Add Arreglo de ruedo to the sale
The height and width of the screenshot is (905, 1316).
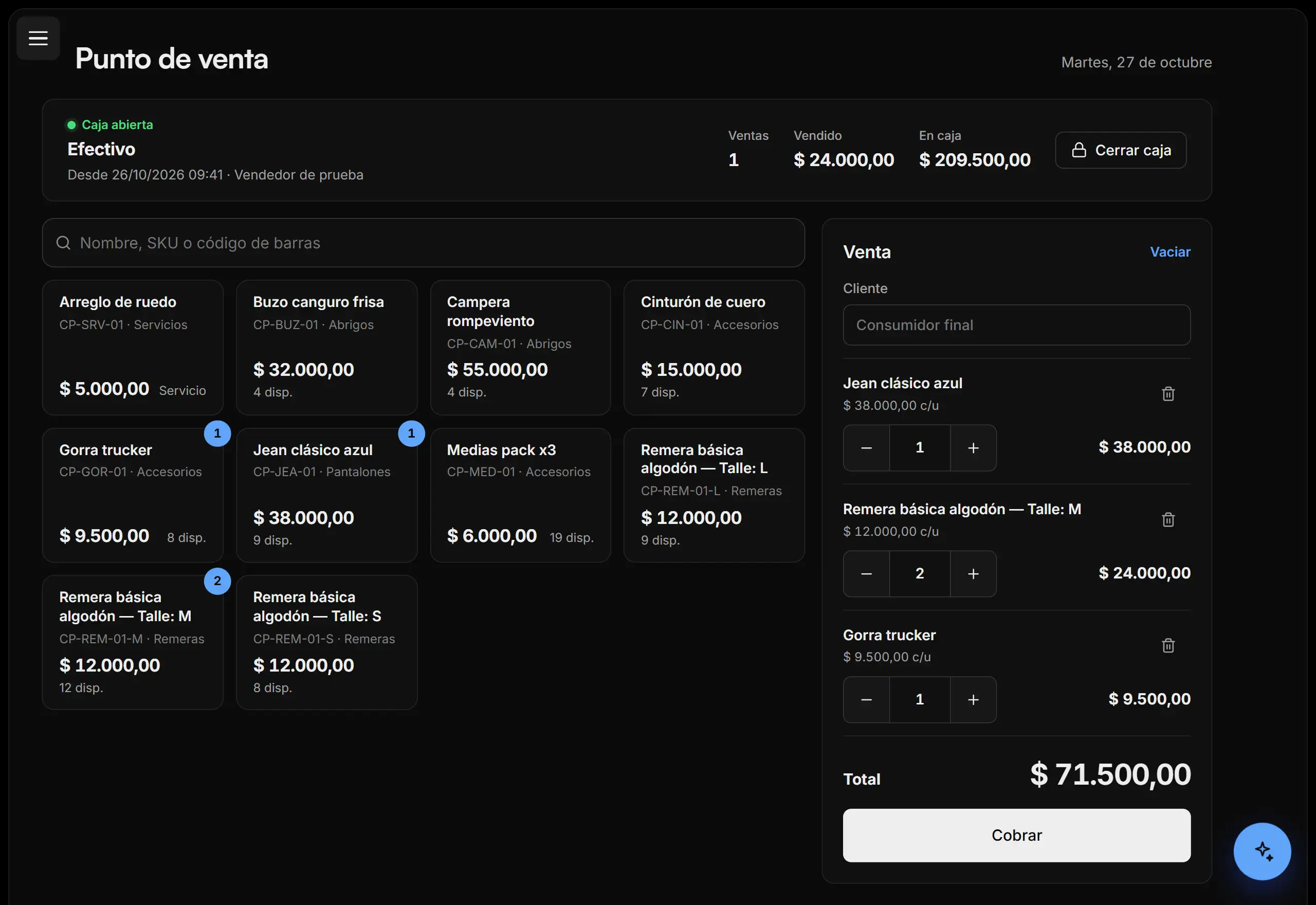point(133,348)
